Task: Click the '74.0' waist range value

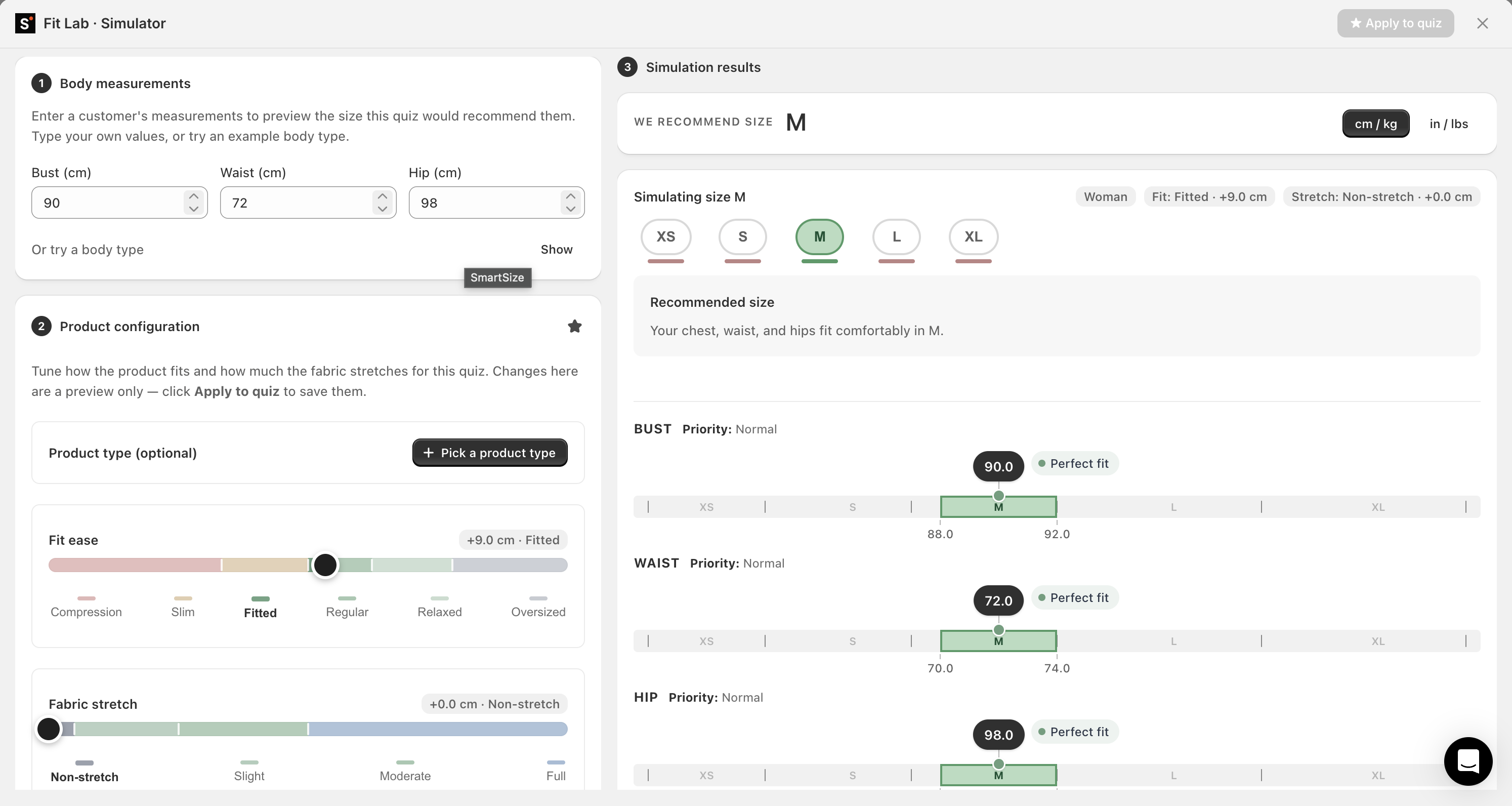Action: point(1057,668)
